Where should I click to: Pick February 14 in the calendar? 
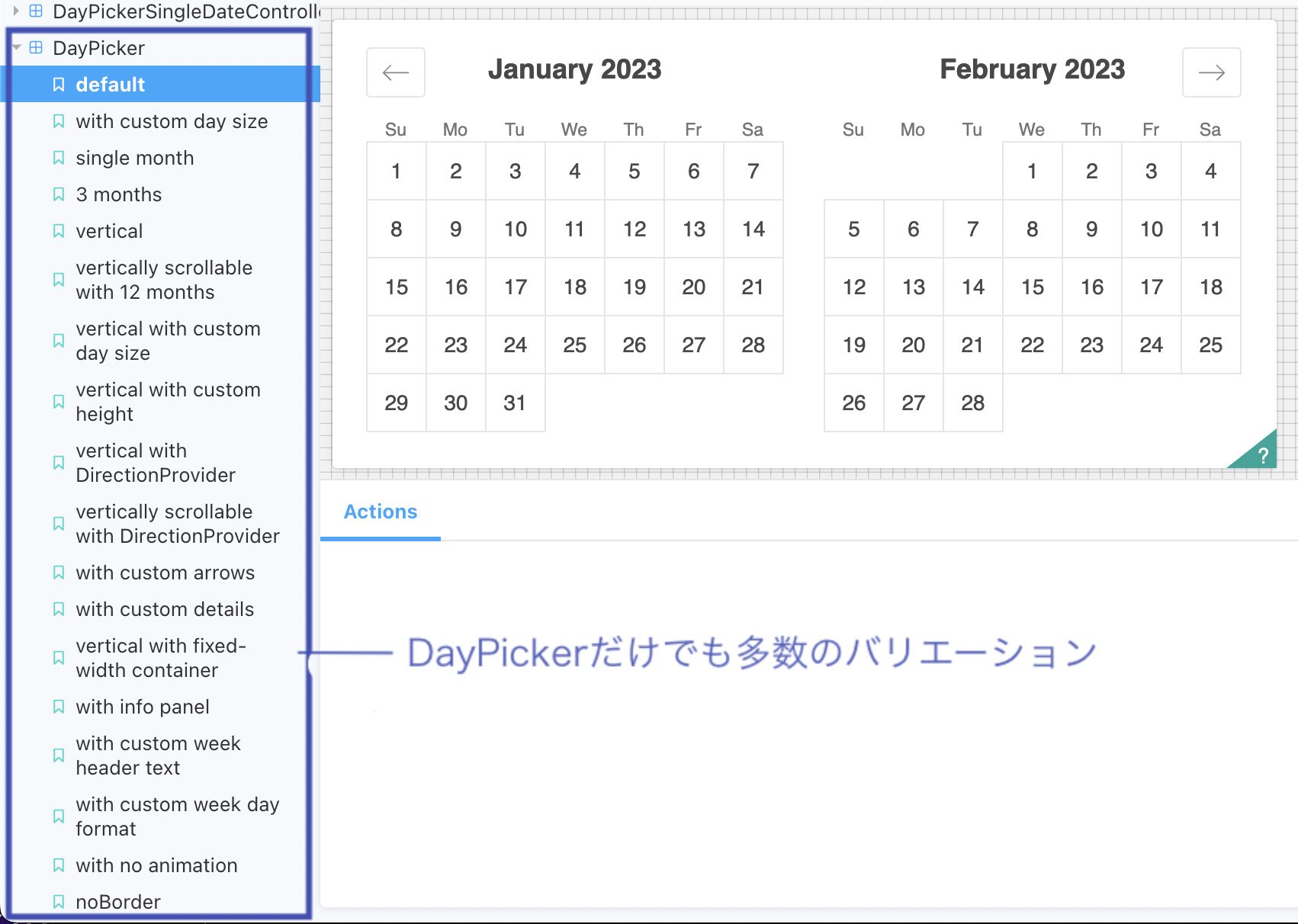pyautogui.click(x=972, y=287)
